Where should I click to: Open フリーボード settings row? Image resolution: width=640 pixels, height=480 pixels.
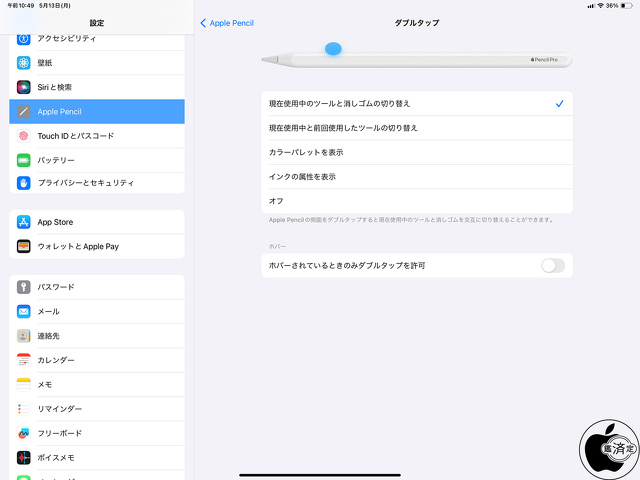[97, 433]
